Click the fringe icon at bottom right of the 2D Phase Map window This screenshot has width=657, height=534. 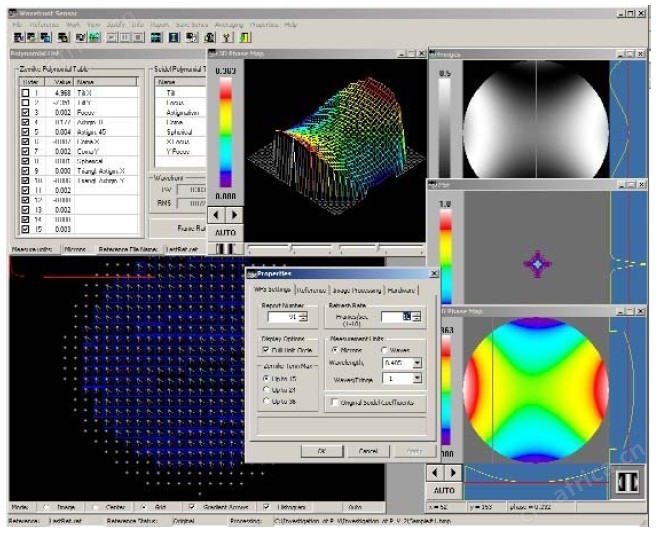point(628,481)
